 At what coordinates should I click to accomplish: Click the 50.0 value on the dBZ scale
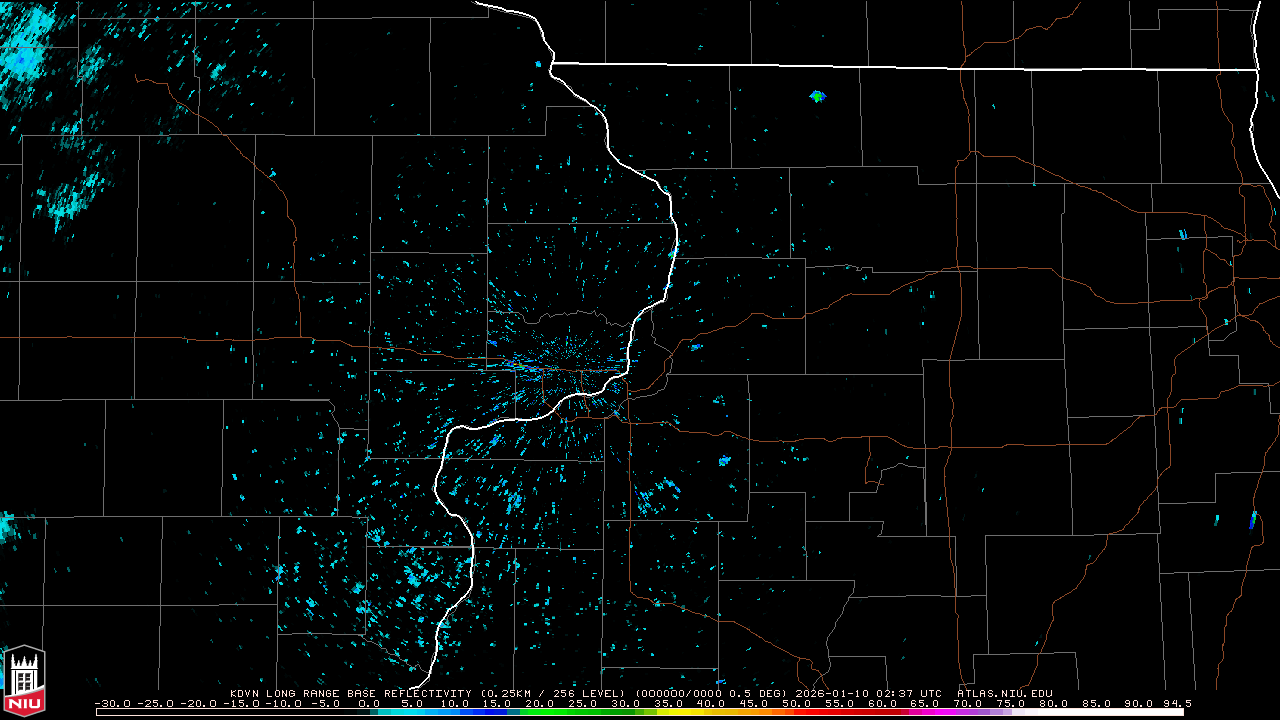pos(797,704)
